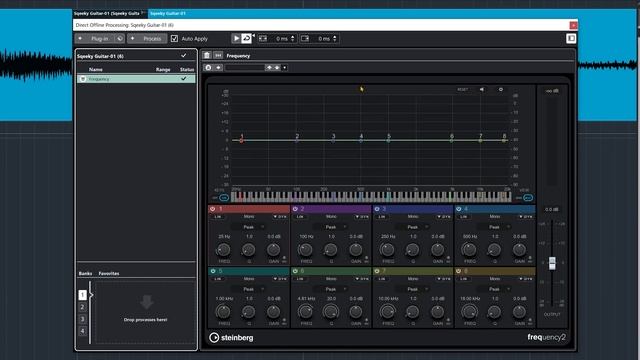Image resolution: width=640 pixels, height=360 pixels.
Task: Click the tail time icon before second 0 ms
Action: click(x=305, y=38)
